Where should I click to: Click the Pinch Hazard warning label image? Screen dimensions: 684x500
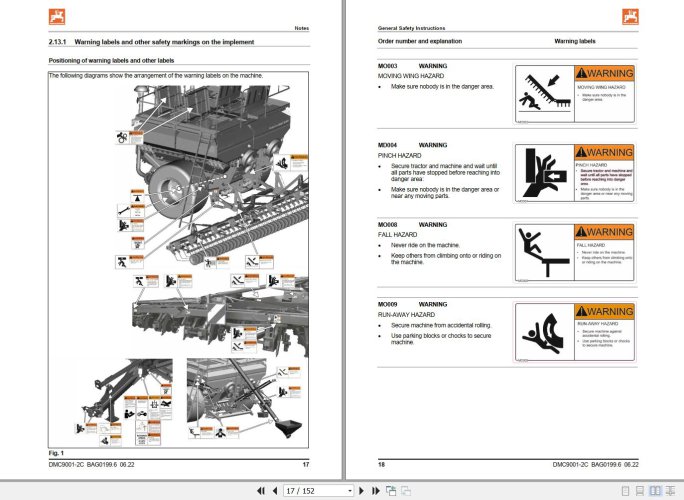574,174
